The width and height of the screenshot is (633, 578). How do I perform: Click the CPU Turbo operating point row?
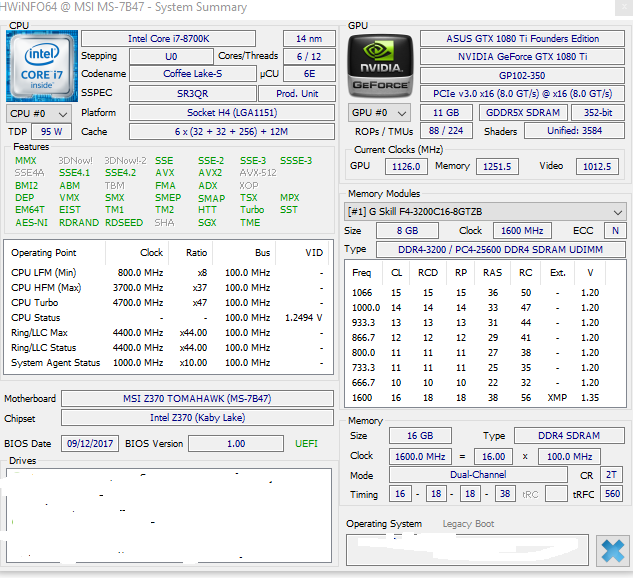[x=168, y=303]
